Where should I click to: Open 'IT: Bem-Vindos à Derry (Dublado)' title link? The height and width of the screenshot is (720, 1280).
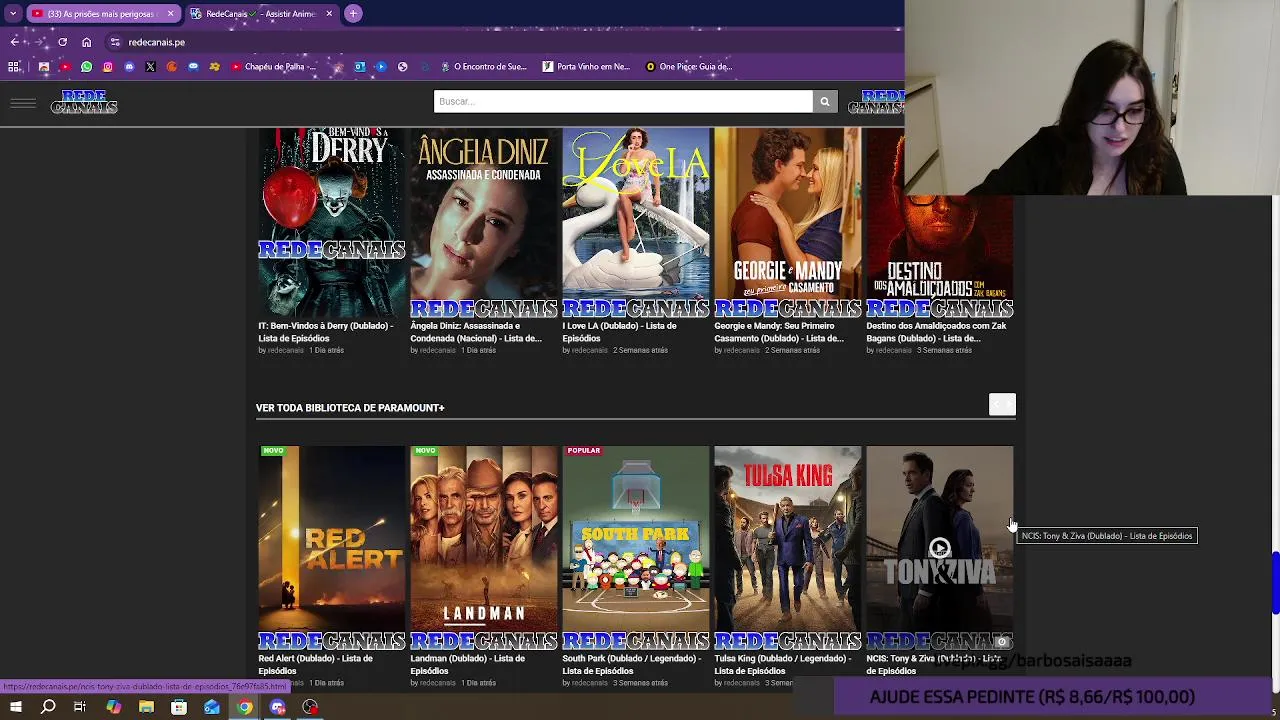pyautogui.click(x=326, y=332)
